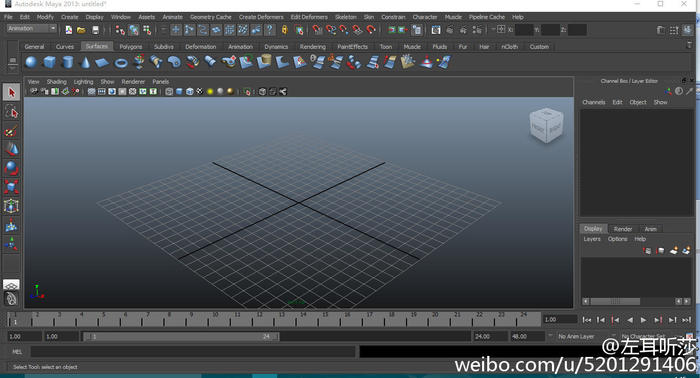Screen dimensions: 700x378
Task: Activate the Lasso select tool
Action: point(12,112)
